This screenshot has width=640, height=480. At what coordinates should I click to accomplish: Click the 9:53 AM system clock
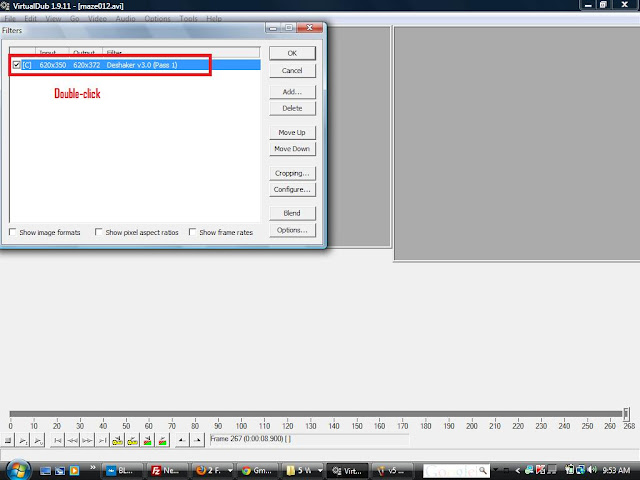616,470
